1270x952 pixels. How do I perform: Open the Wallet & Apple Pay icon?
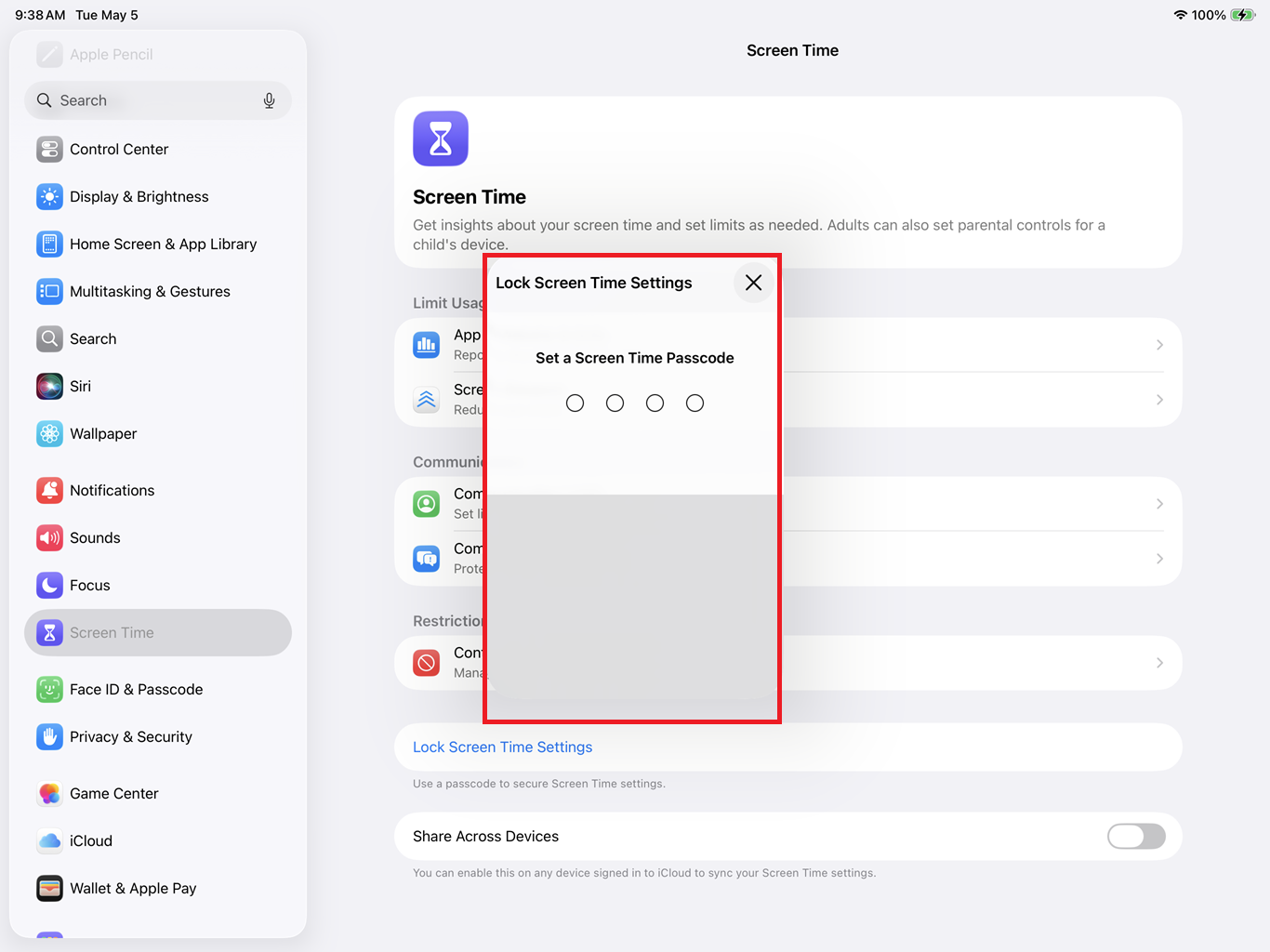(x=49, y=888)
